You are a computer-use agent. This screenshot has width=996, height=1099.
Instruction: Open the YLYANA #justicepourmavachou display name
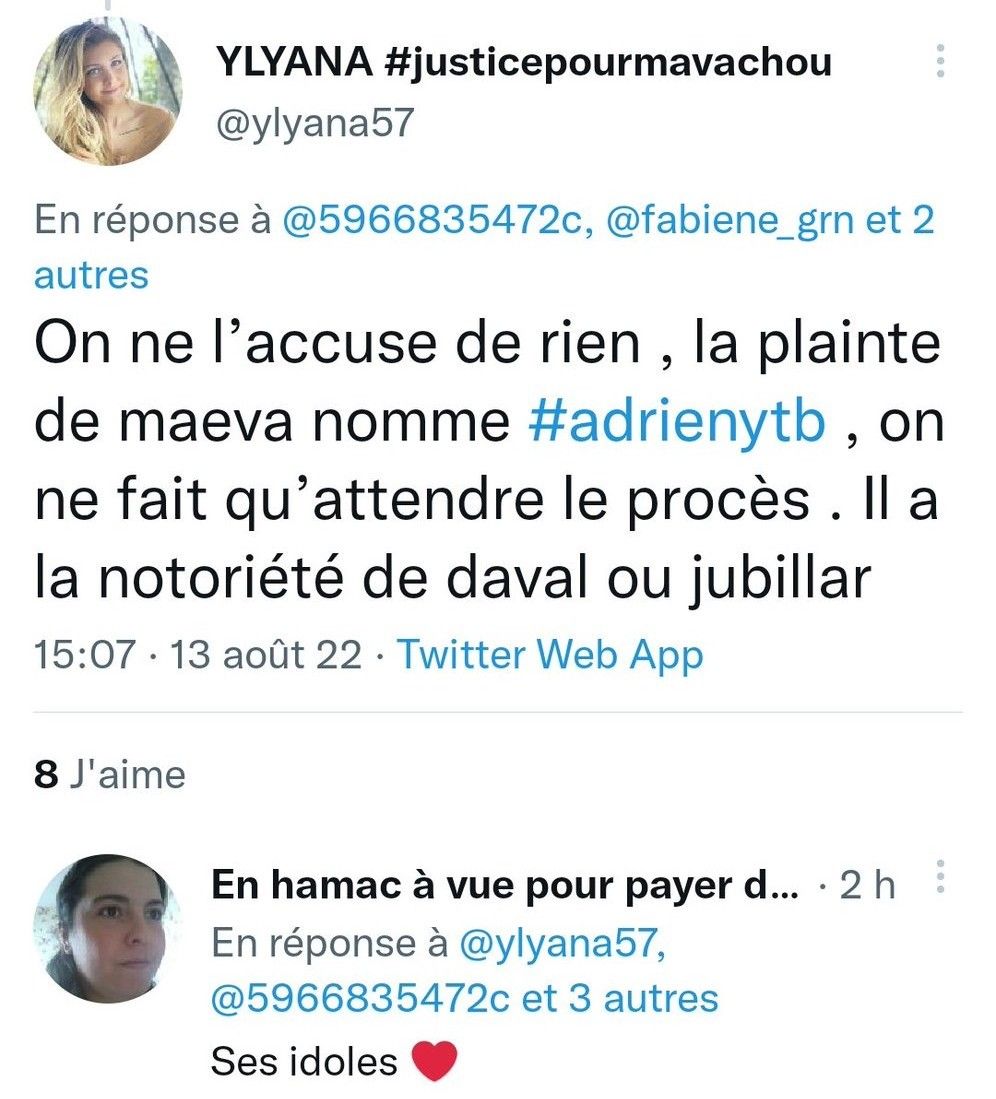click(524, 62)
